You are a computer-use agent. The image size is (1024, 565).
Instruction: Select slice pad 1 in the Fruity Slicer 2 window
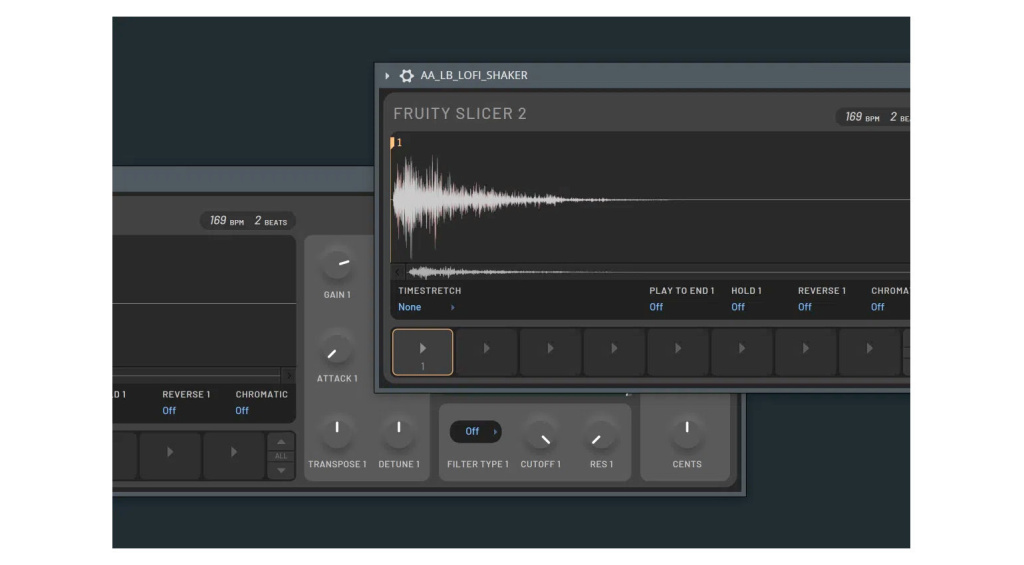pyautogui.click(x=423, y=352)
